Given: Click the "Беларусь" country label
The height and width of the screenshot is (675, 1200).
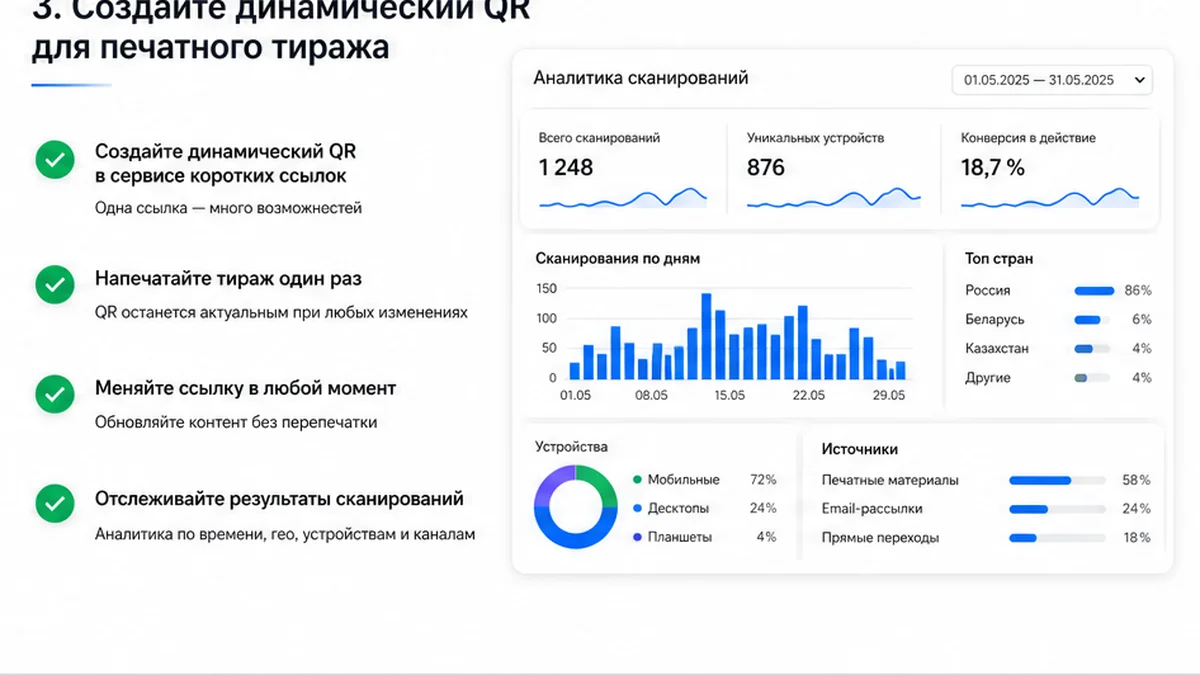Looking at the screenshot, I should (995, 319).
